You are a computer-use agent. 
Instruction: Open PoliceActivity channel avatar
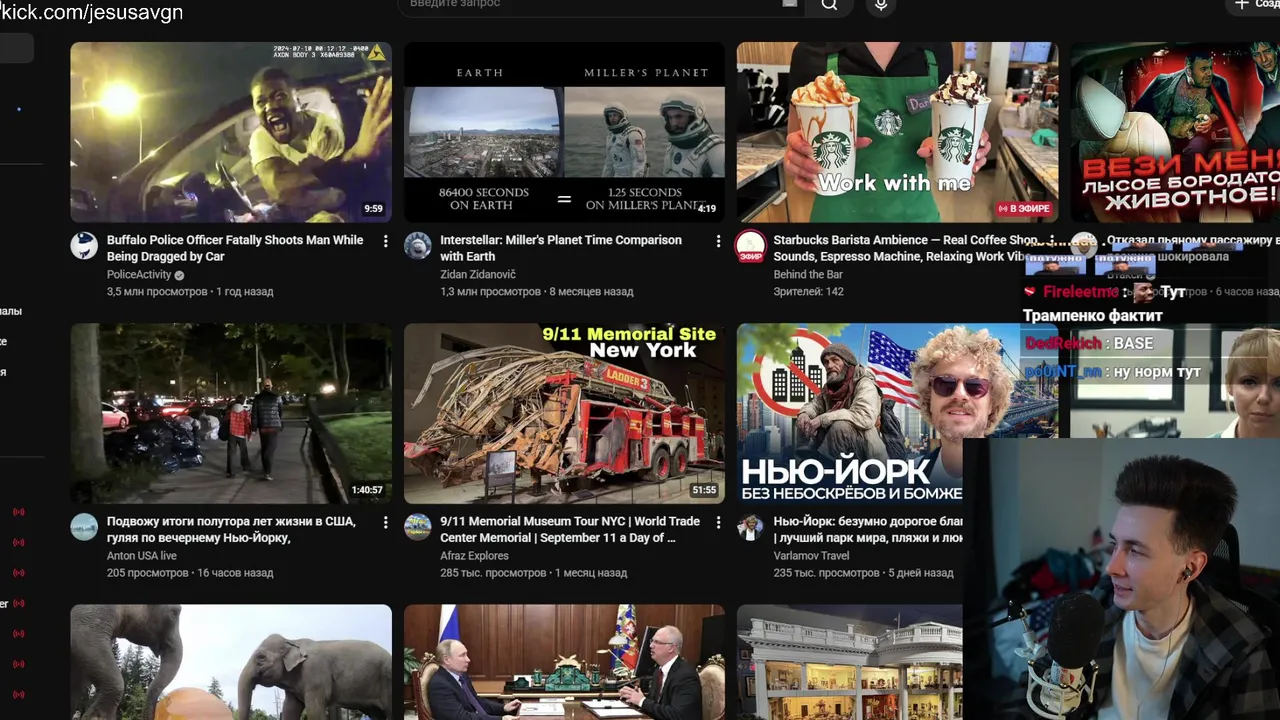pyautogui.click(x=84, y=246)
